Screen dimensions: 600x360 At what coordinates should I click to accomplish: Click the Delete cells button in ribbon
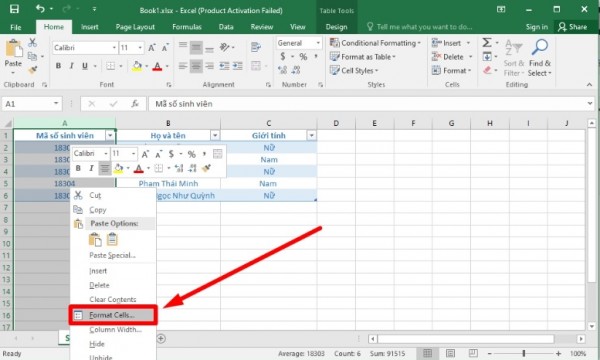coord(448,57)
